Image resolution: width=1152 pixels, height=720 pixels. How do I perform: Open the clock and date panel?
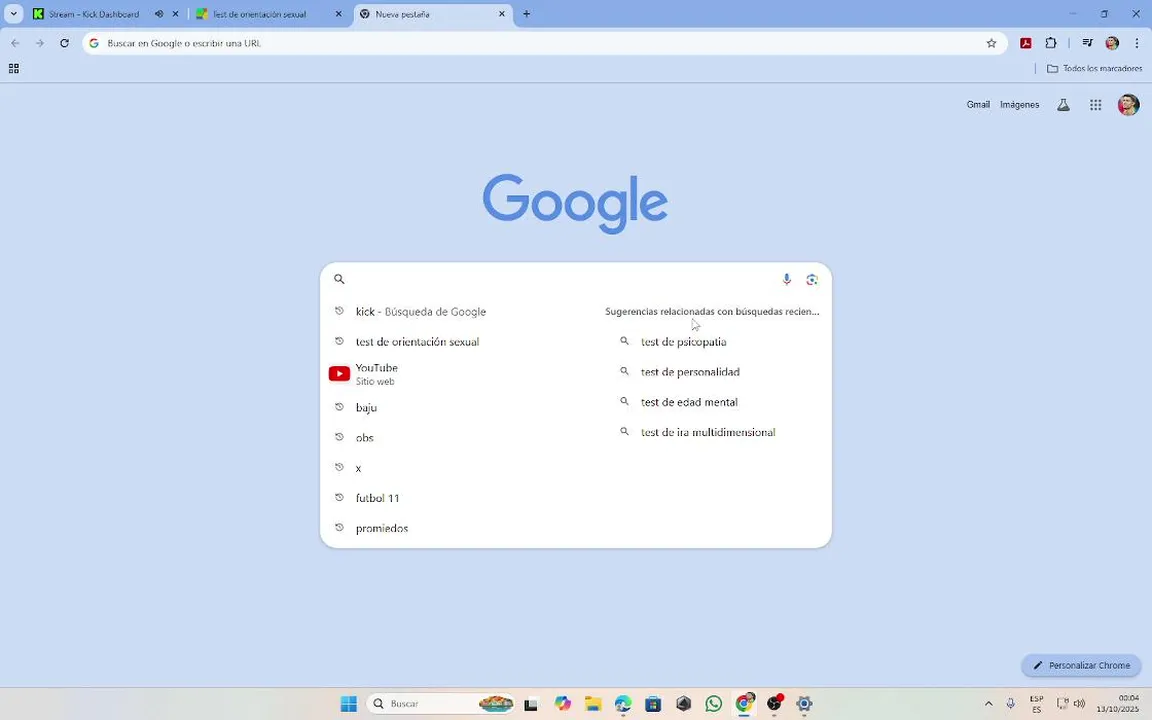(x=1117, y=704)
